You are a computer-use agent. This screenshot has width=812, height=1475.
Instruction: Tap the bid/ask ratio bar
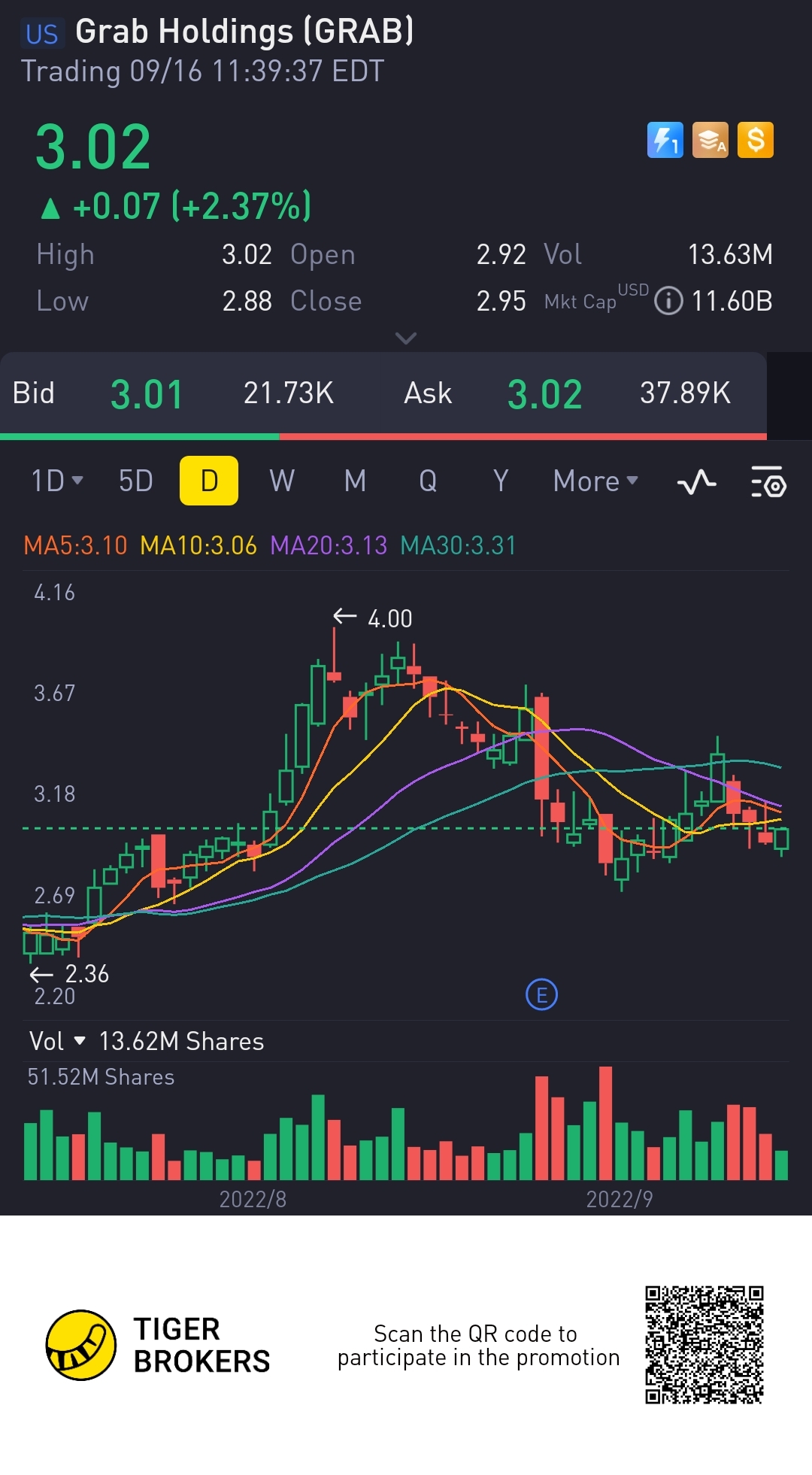coord(383,436)
